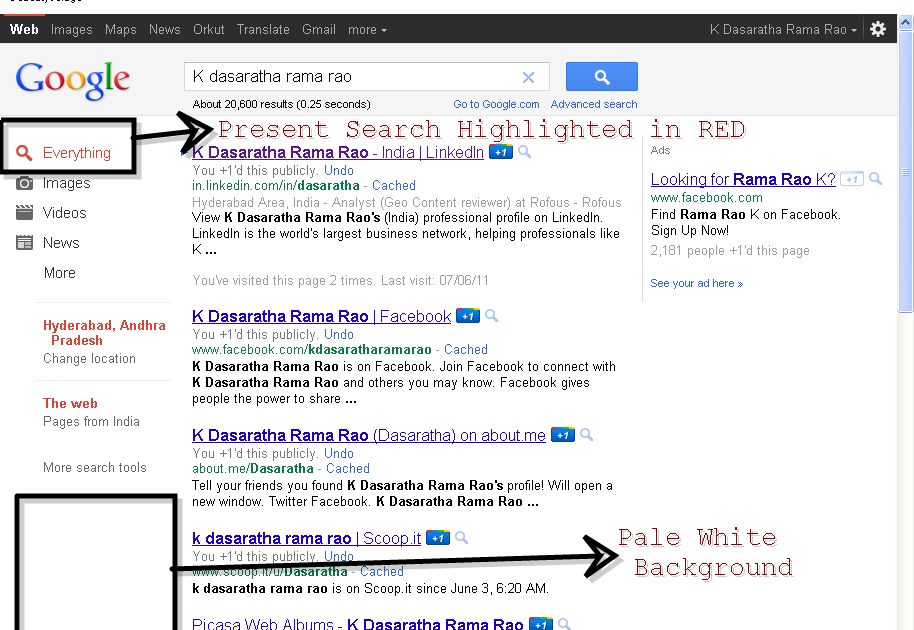This screenshot has height=630, width=914.
Task: Undo +1 on the LinkedIn result
Action: tap(339, 171)
